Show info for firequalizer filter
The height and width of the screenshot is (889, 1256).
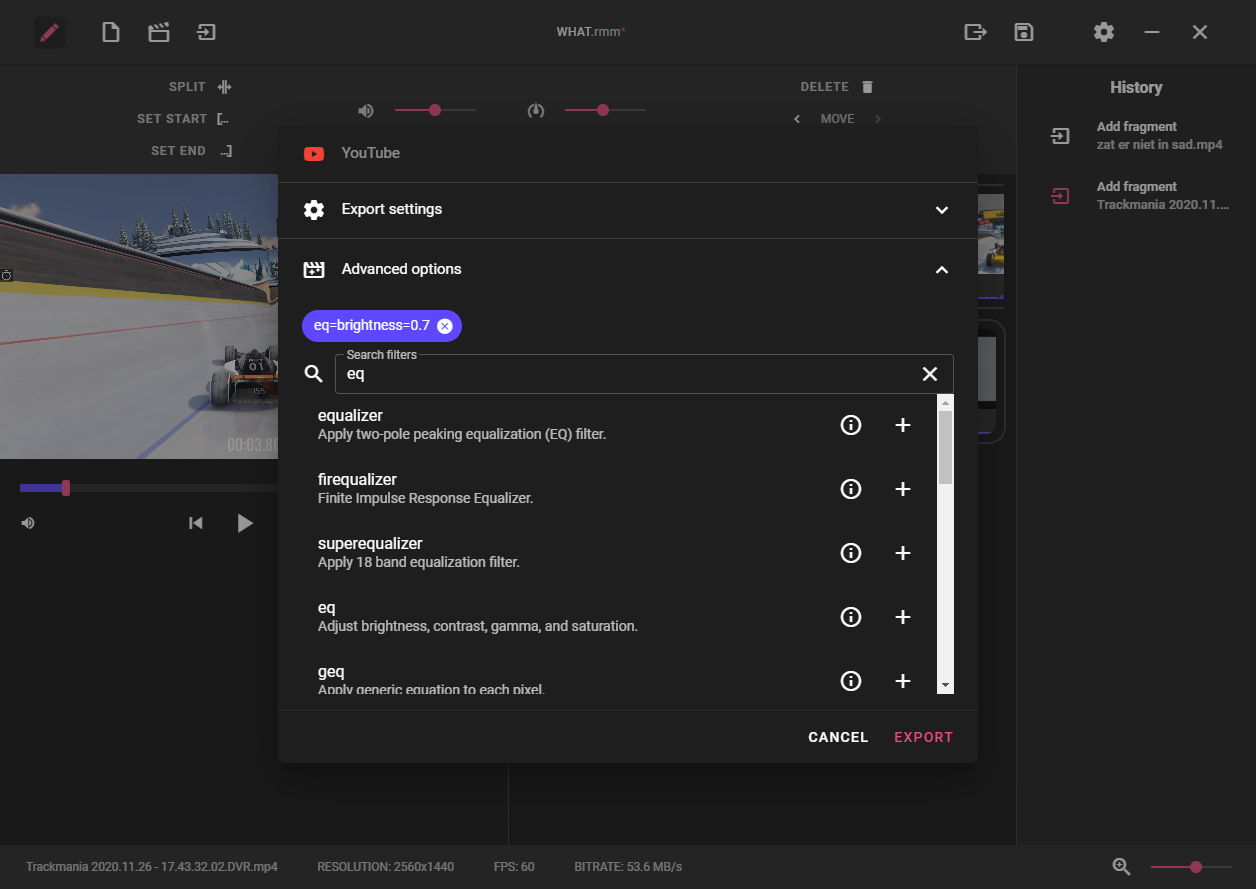tap(851, 489)
